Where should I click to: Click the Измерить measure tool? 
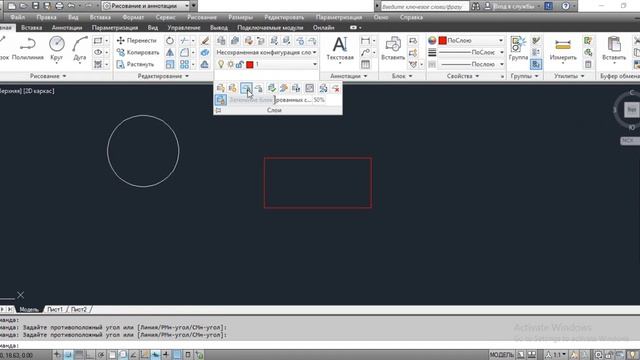pyautogui.click(x=562, y=49)
